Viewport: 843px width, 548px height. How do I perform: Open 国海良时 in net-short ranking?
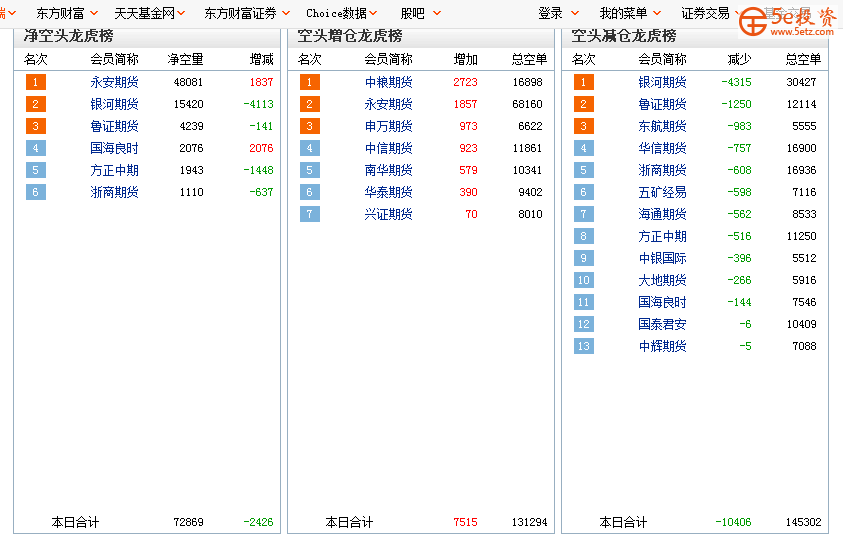114,148
